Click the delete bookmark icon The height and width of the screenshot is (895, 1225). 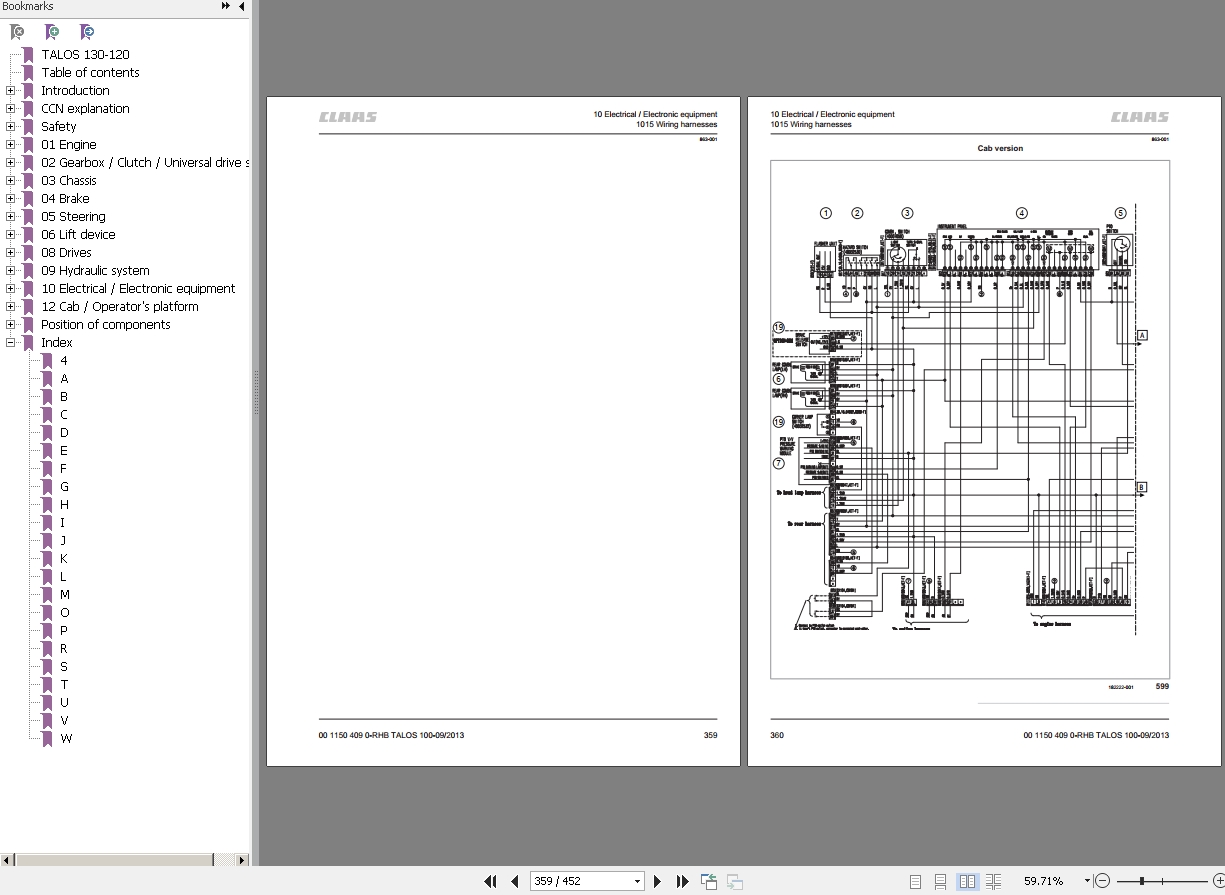(17, 32)
